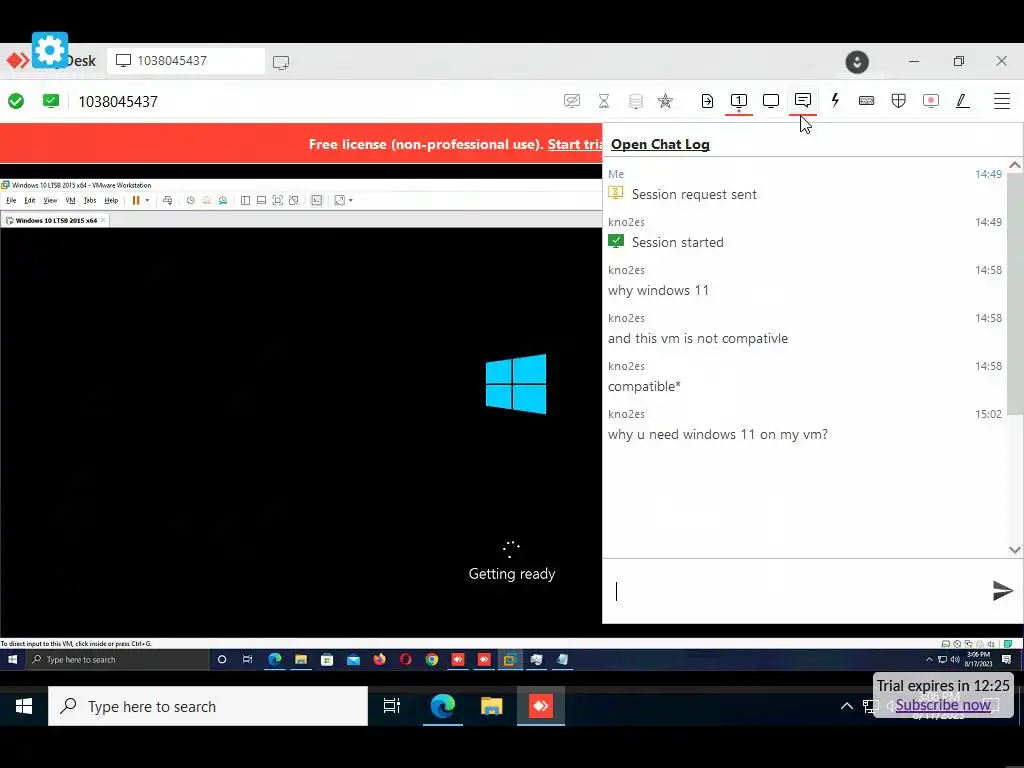Click VMware send Ctrl+Alt+Del icon

[168, 200]
